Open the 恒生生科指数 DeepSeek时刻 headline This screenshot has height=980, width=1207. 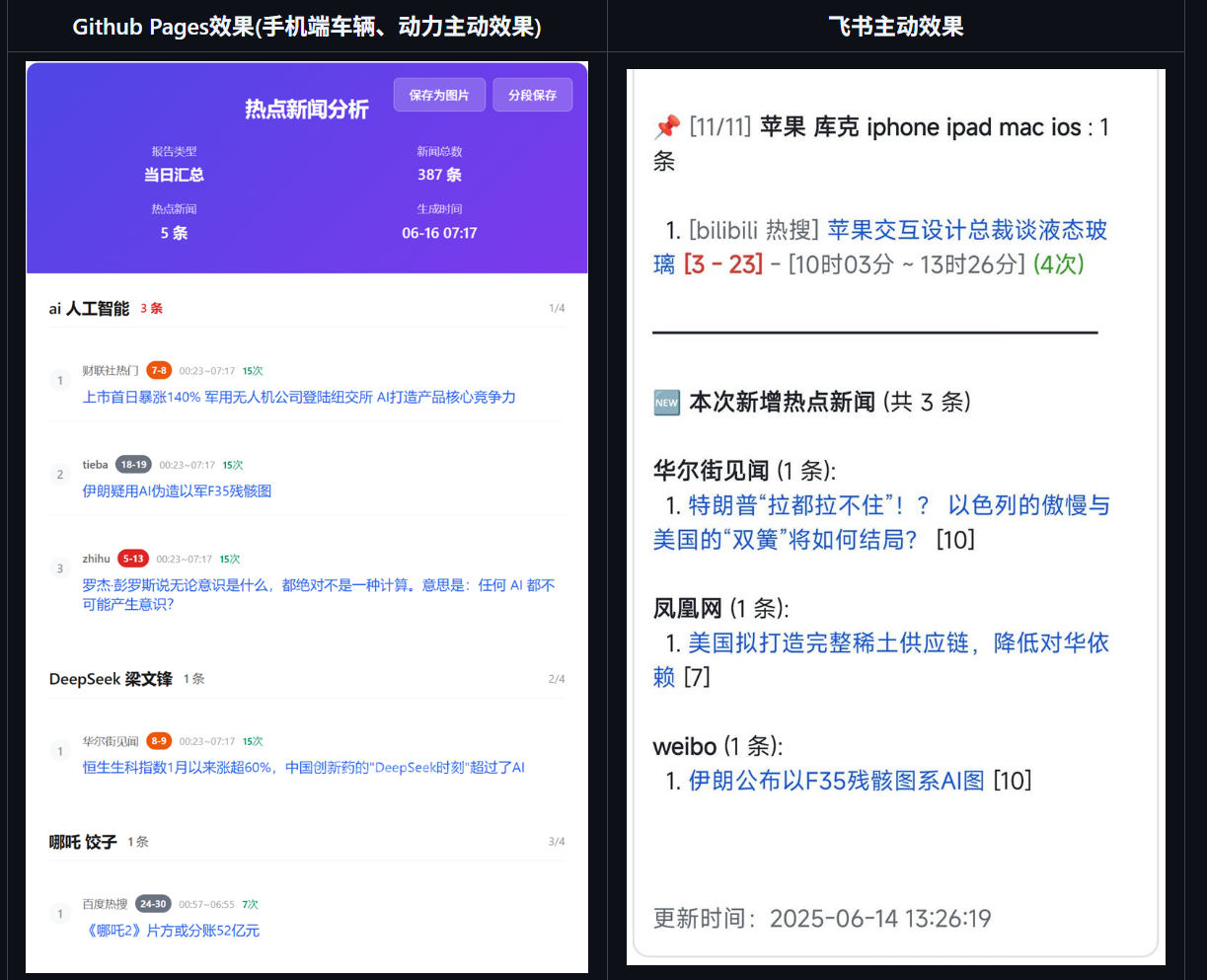[x=303, y=767]
